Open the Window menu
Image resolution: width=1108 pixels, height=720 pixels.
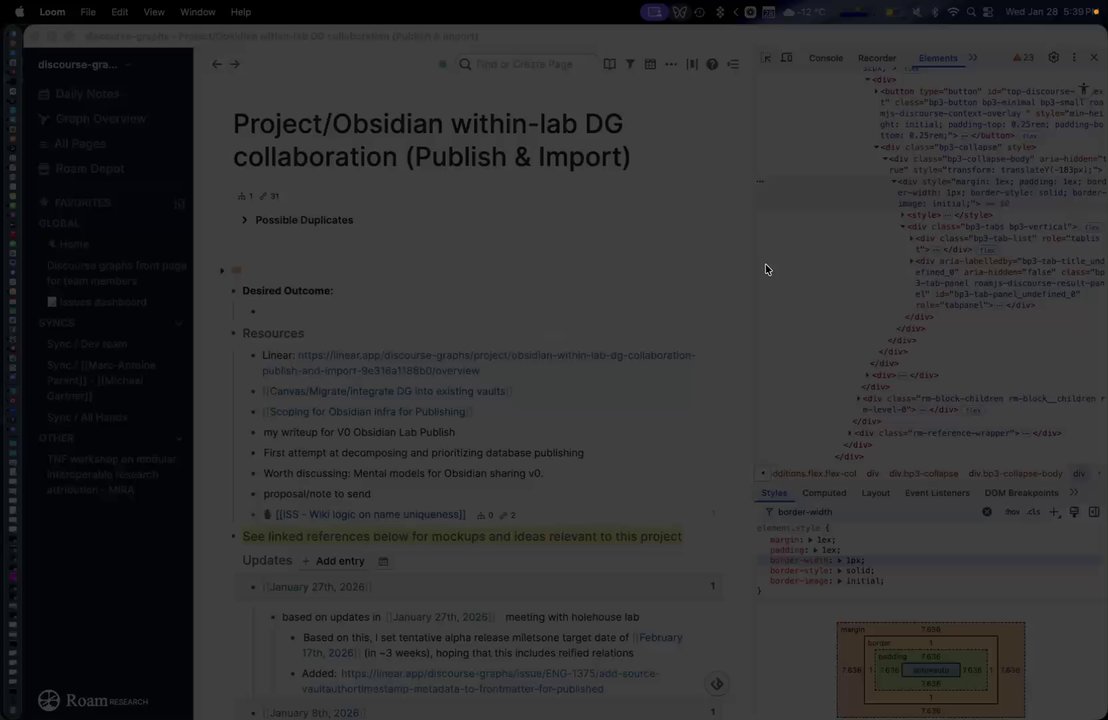pyautogui.click(x=197, y=12)
